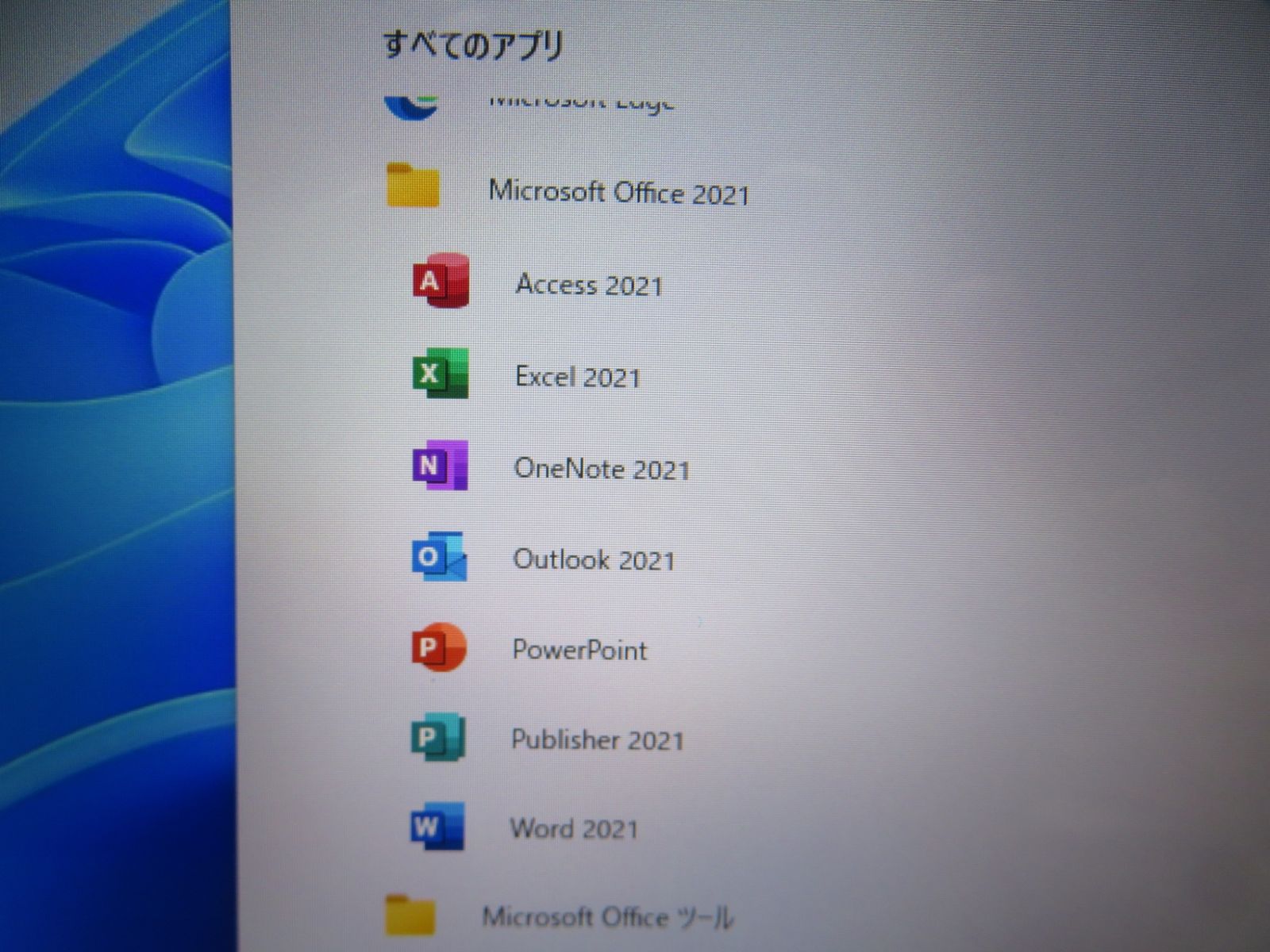This screenshot has width=1270, height=952.
Task: Choose the Publisher 2021 text label
Action: (597, 740)
